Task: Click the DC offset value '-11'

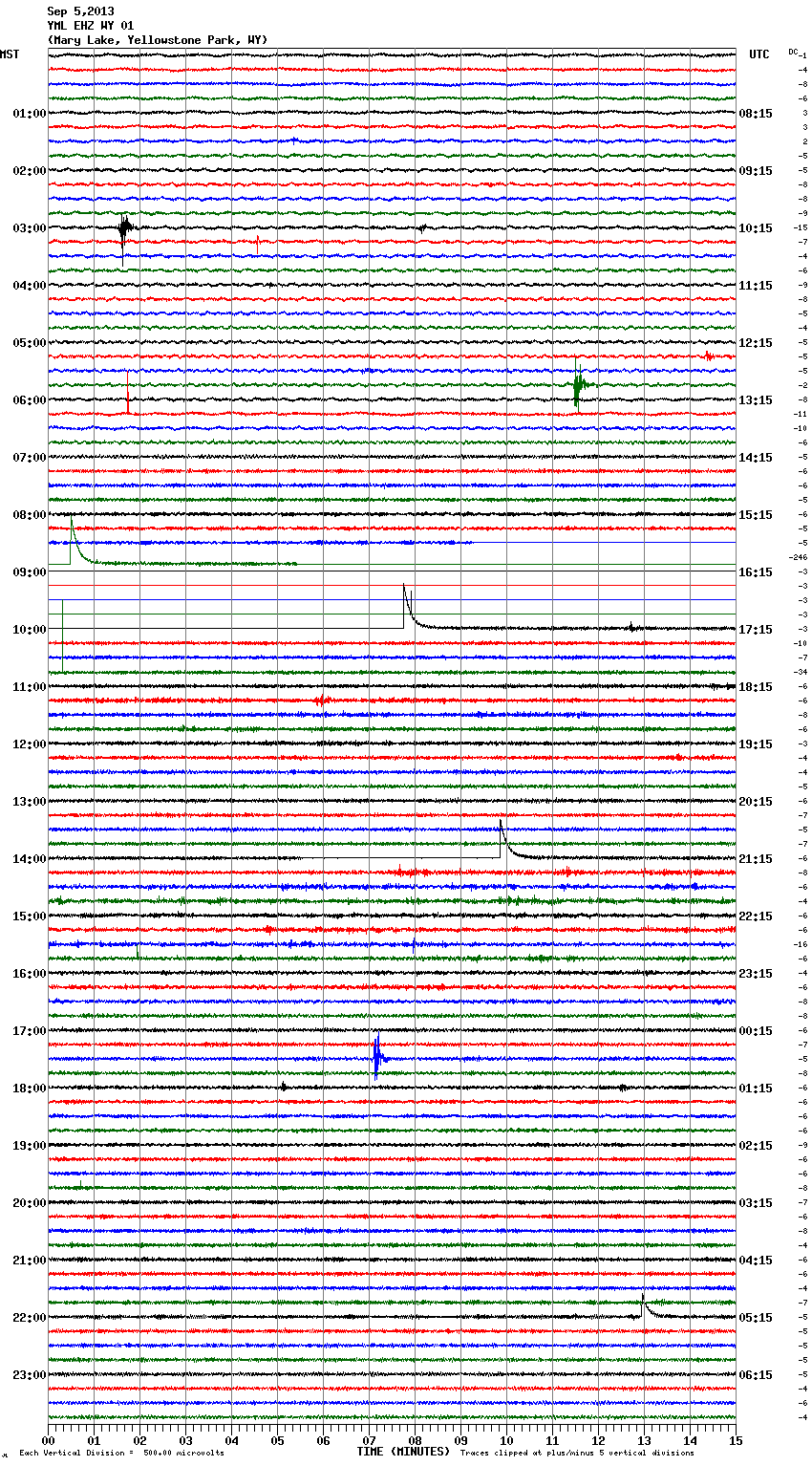Action: pyautogui.click(x=801, y=414)
